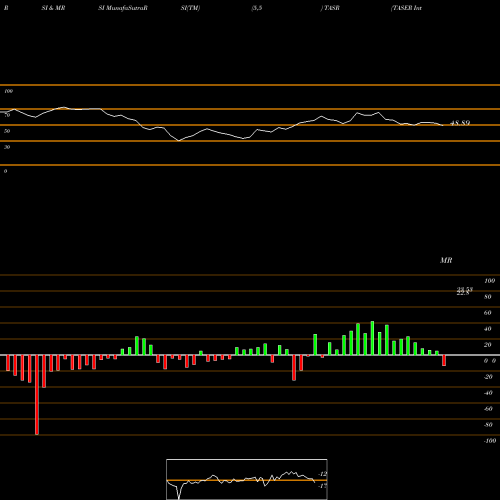Click the MR axis label -100
The height and width of the screenshot is (500, 500).
tap(490, 441)
